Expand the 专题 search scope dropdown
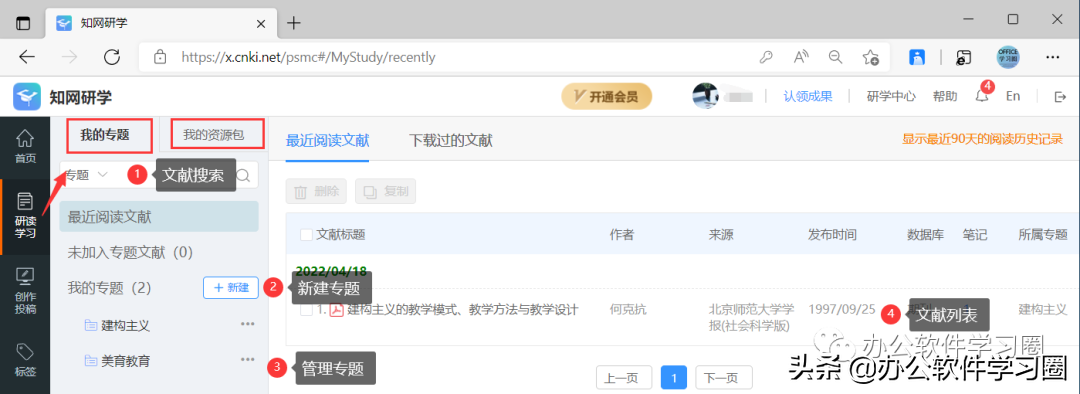Image resolution: width=1080 pixels, height=394 pixels. point(87,175)
